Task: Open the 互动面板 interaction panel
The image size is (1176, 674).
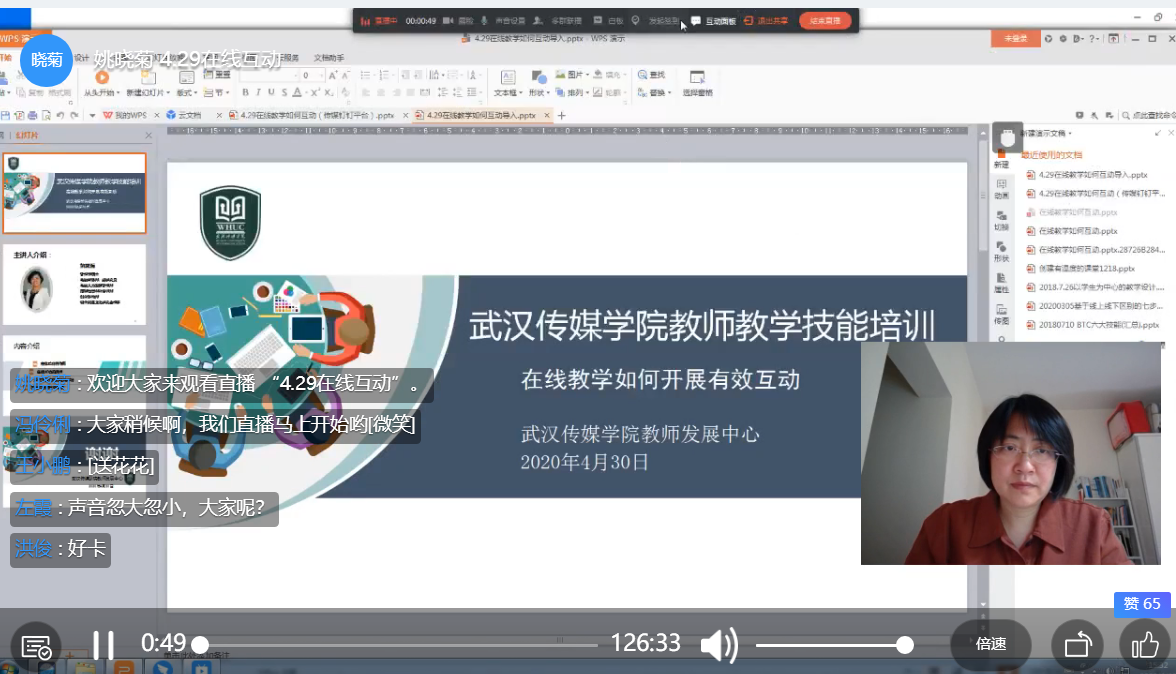Action: coord(713,20)
